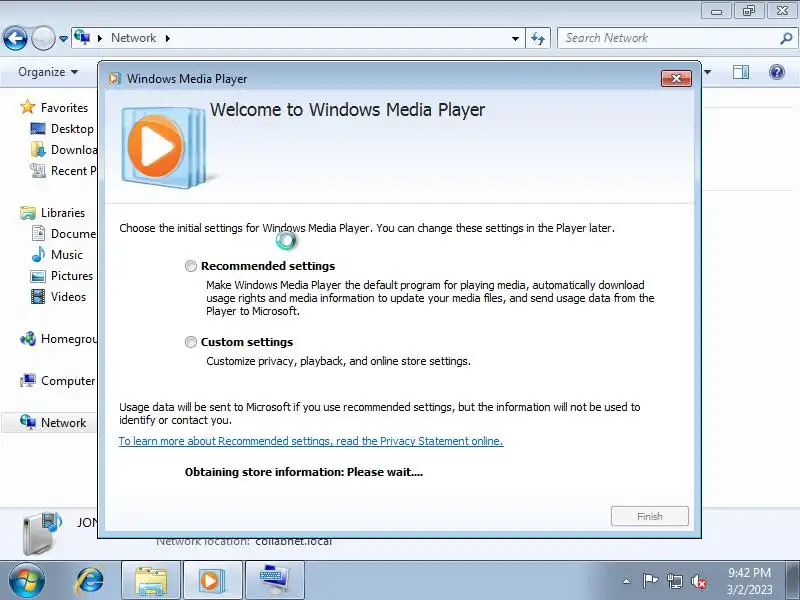Open the Windows Start menu
Viewport: 800px width, 600px height.
(x=27, y=581)
